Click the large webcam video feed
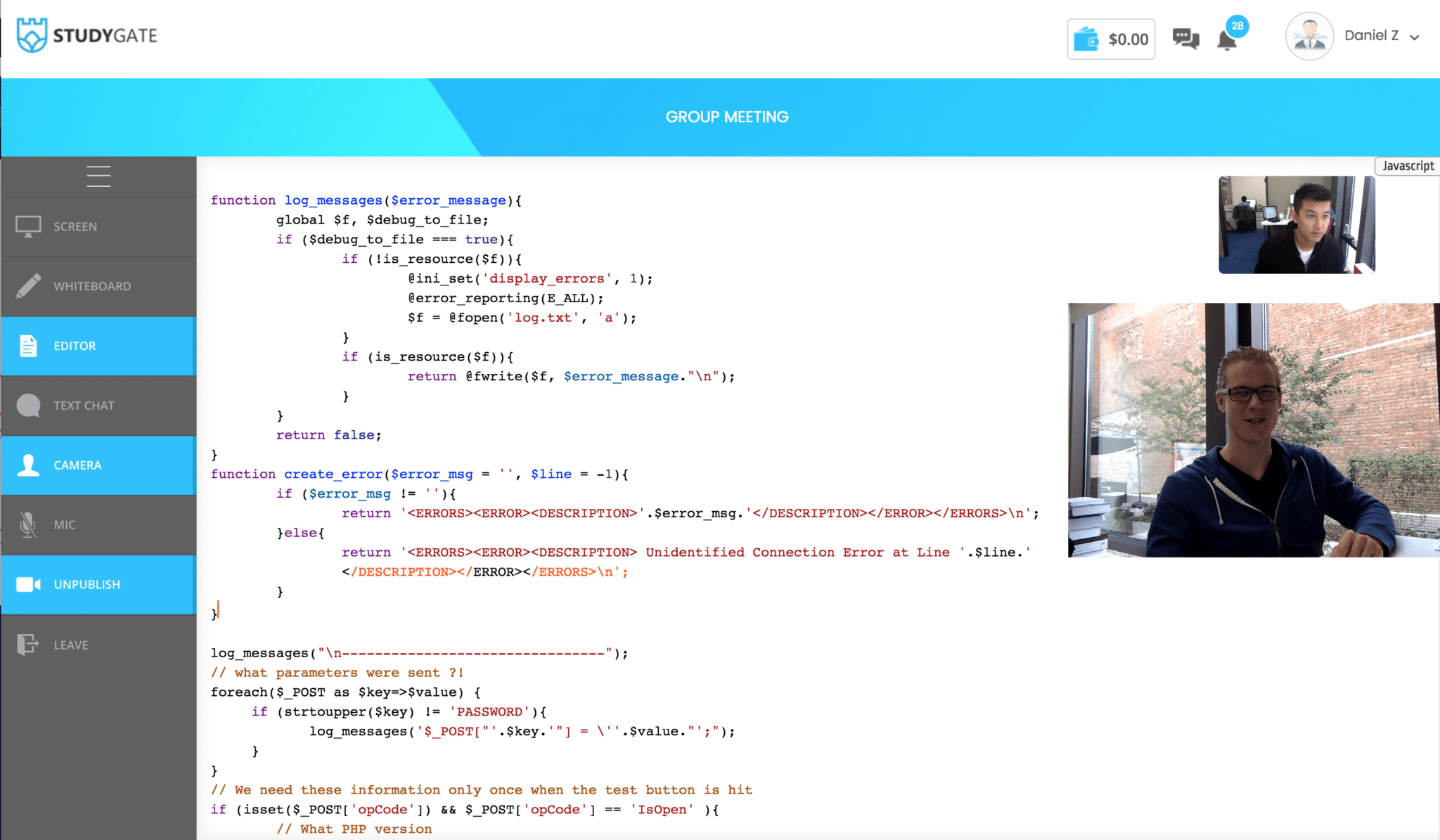 [x=1253, y=430]
